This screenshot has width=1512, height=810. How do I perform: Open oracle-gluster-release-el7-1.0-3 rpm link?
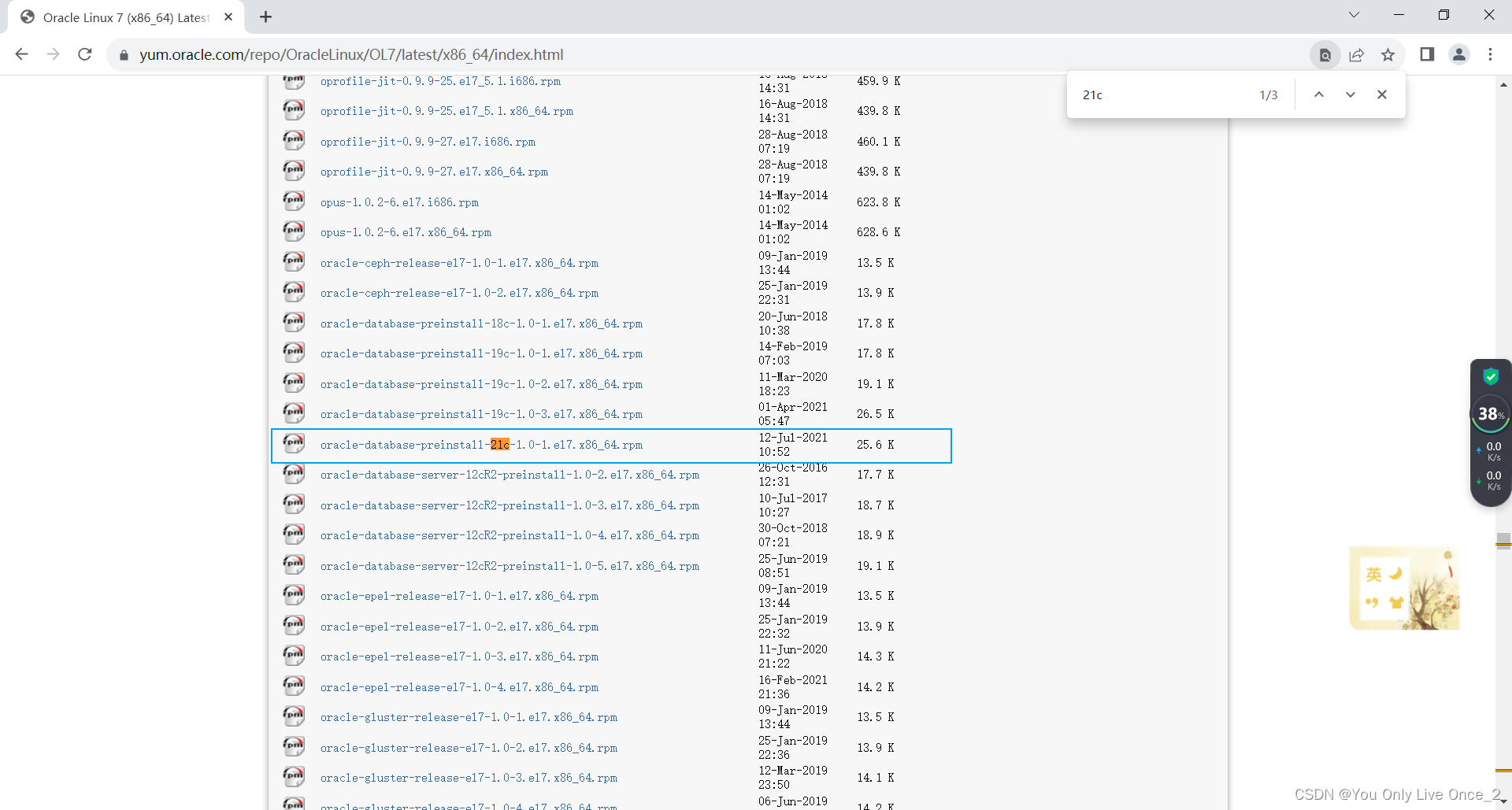click(469, 779)
